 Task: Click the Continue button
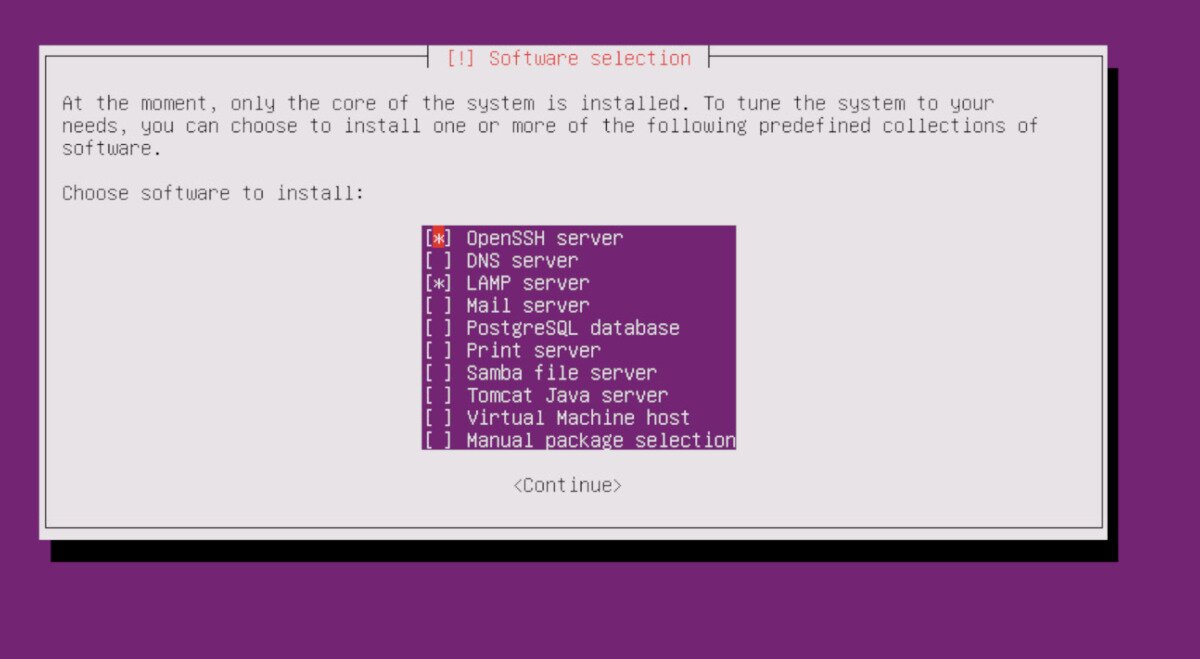pyautogui.click(x=567, y=486)
